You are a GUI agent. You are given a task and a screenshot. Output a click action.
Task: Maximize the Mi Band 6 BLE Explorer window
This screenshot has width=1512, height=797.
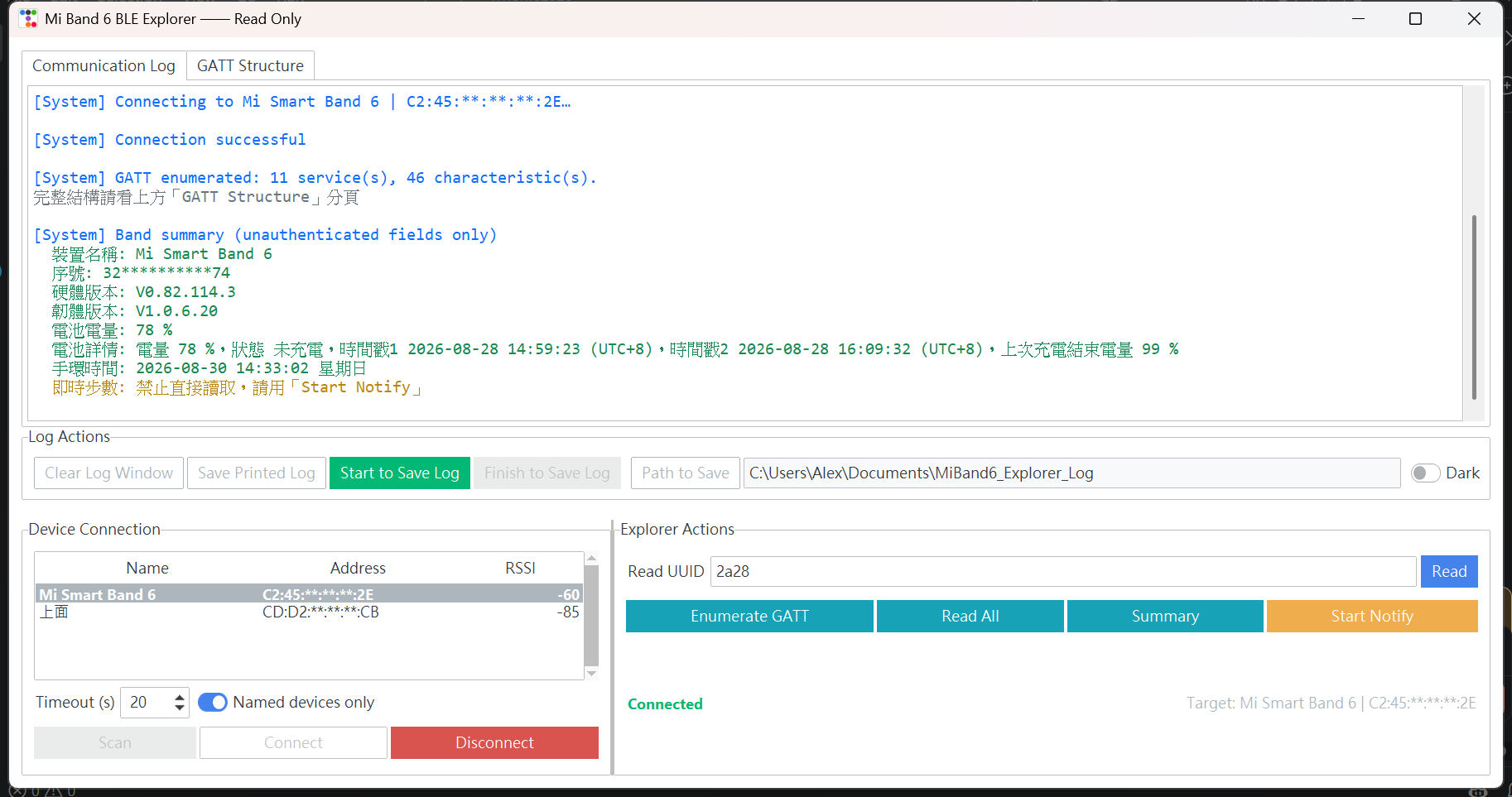click(1415, 18)
